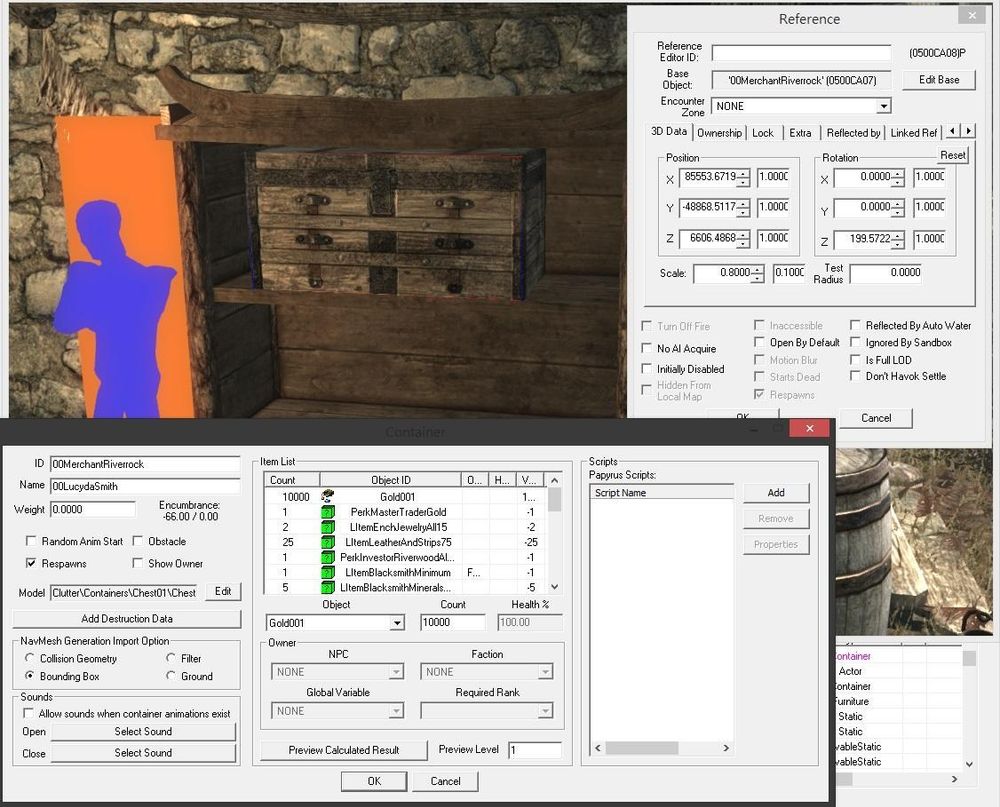Close the Reference window
Screen dimensions: 1000x807
pos(971,16)
